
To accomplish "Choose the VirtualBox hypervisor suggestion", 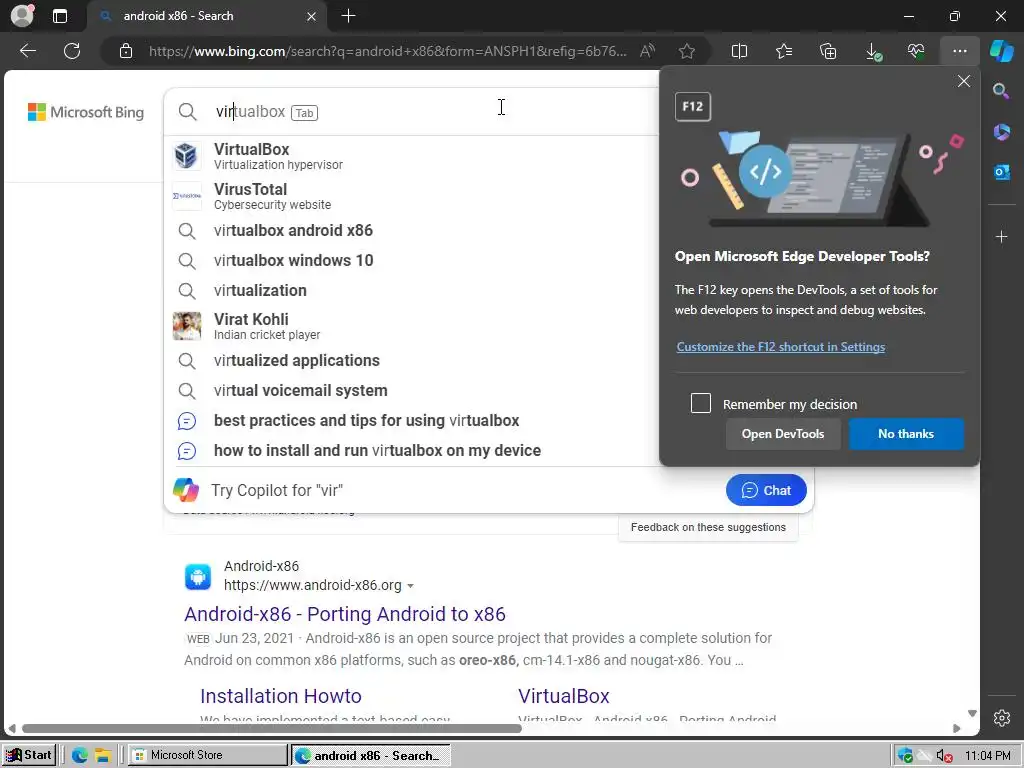I will coord(411,156).
